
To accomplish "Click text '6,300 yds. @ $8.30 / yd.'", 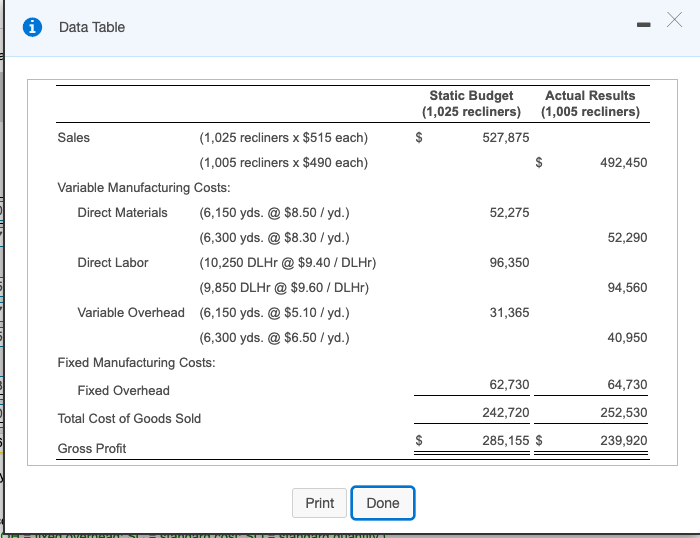I will (274, 238).
